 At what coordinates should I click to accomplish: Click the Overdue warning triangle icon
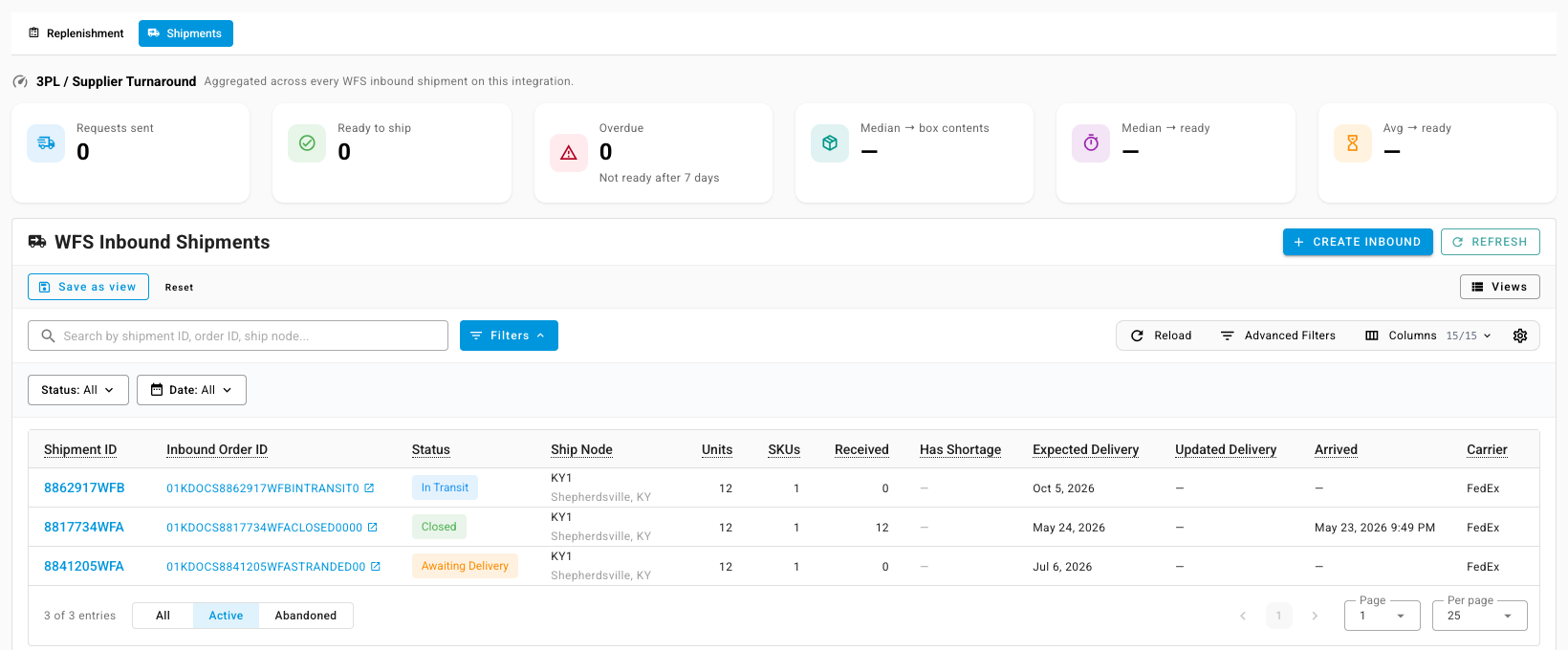point(569,153)
